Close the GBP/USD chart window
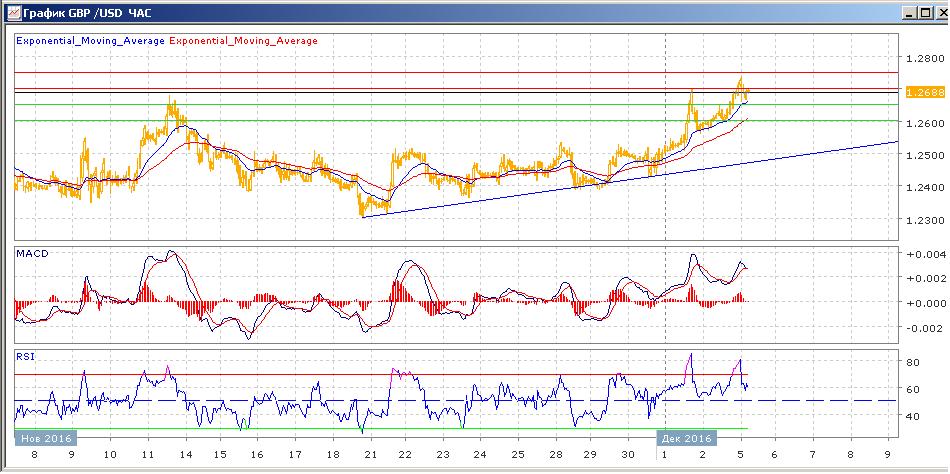This screenshot has width=950, height=474. click(x=942, y=12)
